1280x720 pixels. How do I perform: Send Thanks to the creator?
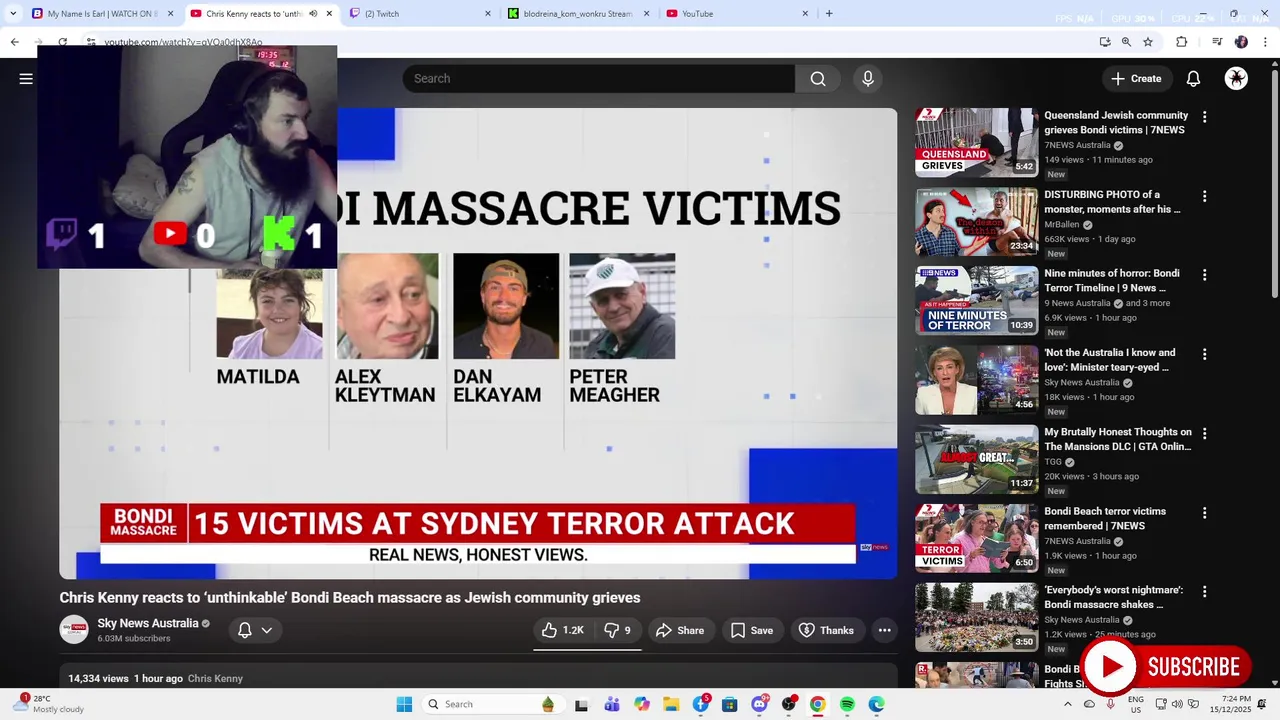point(826,630)
